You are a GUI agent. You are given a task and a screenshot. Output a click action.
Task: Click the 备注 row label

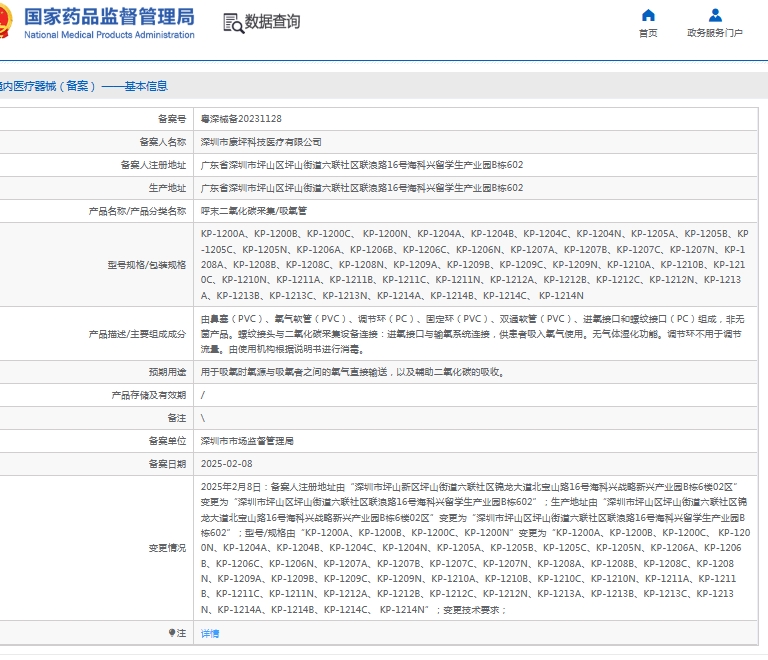(176, 418)
